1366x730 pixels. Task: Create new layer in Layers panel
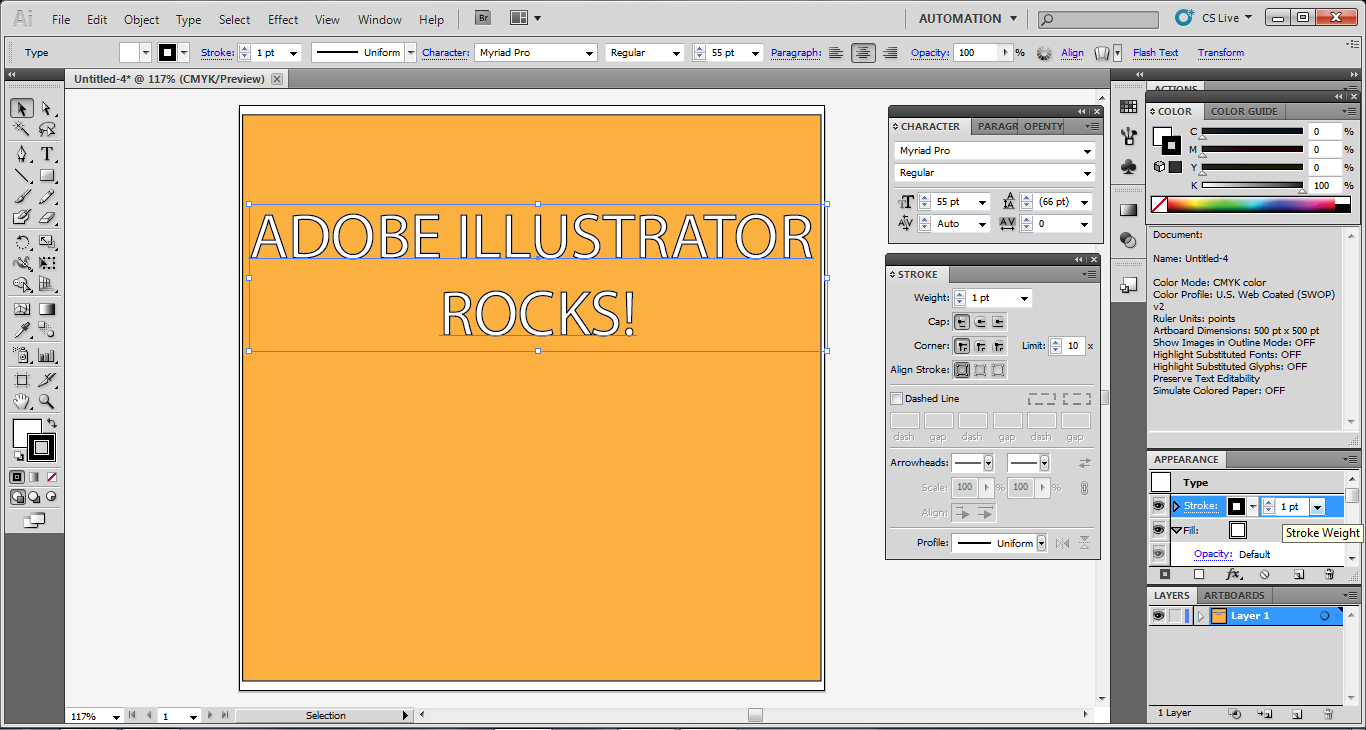click(x=1296, y=714)
